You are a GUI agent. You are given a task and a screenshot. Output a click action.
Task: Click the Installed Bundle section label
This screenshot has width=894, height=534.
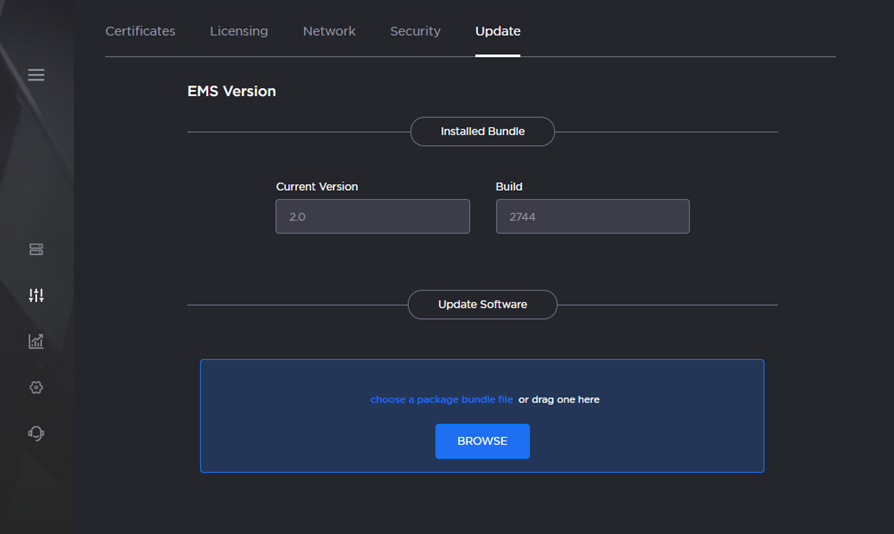click(x=482, y=131)
